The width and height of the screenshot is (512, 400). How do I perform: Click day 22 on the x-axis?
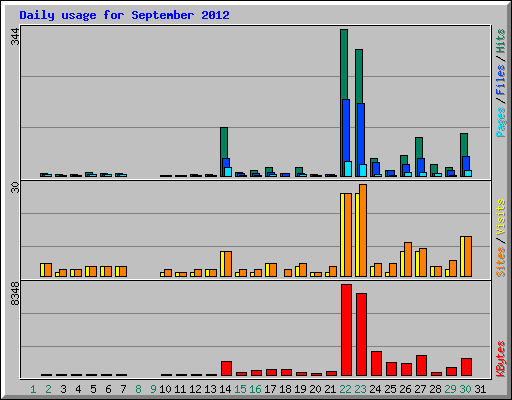[x=345, y=389]
